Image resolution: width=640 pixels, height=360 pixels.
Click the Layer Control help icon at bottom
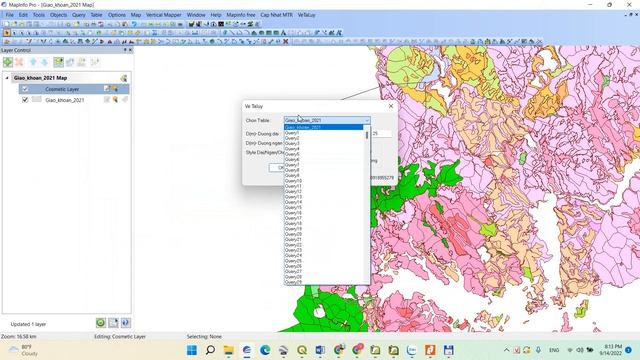(126, 323)
